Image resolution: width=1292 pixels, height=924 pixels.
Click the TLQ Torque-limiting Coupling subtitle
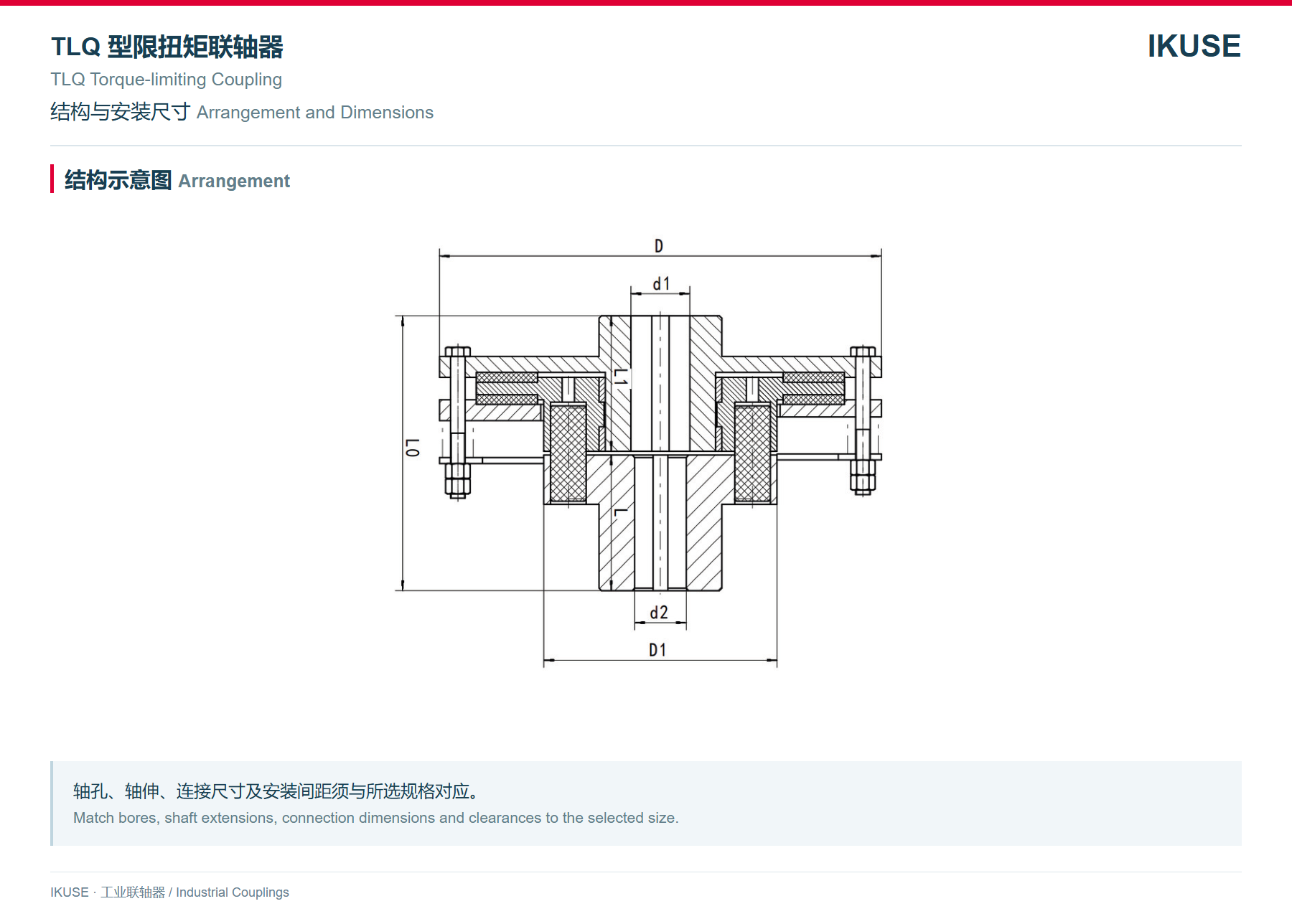tap(166, 79)
